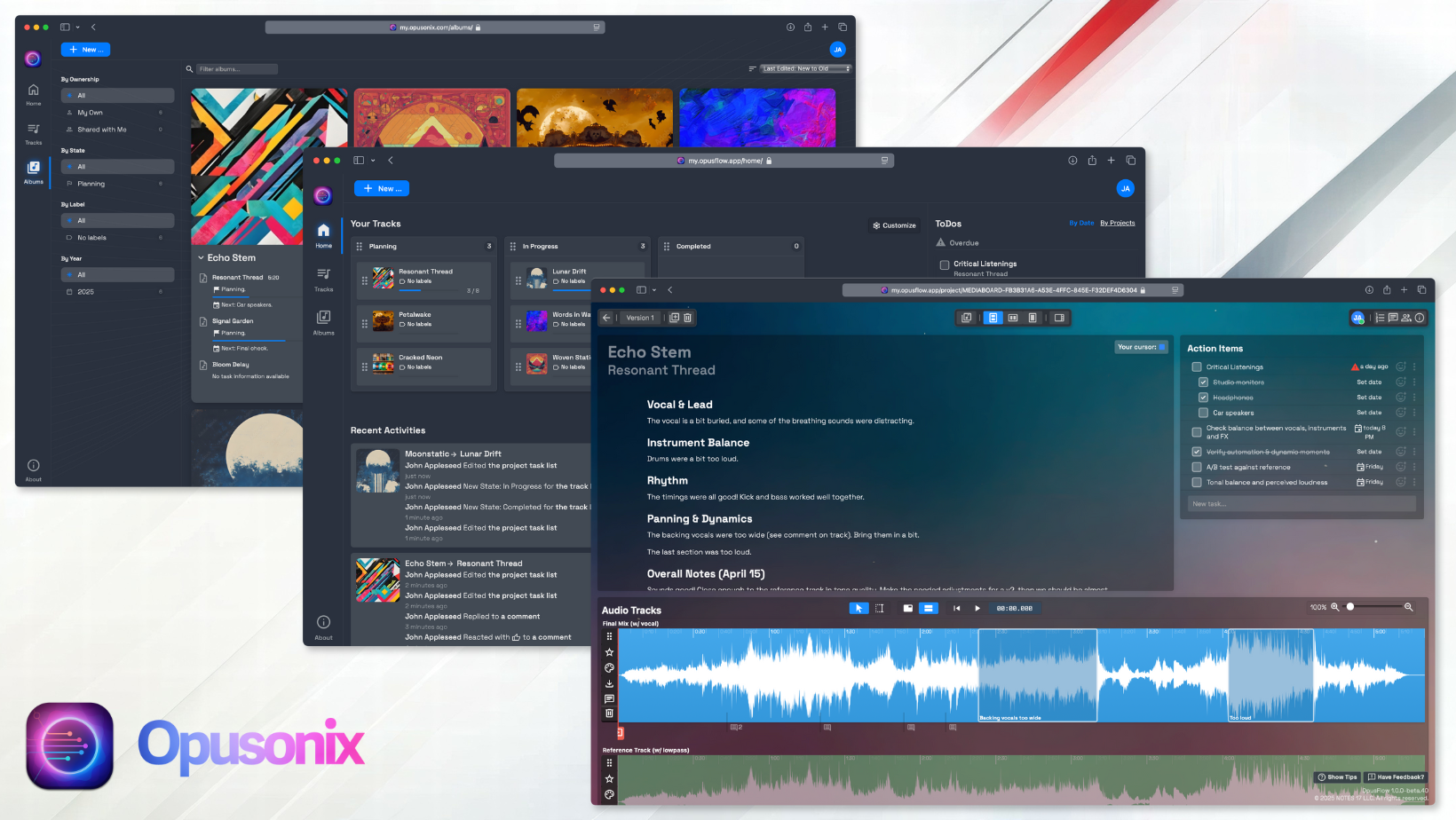1456x820 pixels.
Task: Open more options for A/B test item
Action: point(1414,467)
